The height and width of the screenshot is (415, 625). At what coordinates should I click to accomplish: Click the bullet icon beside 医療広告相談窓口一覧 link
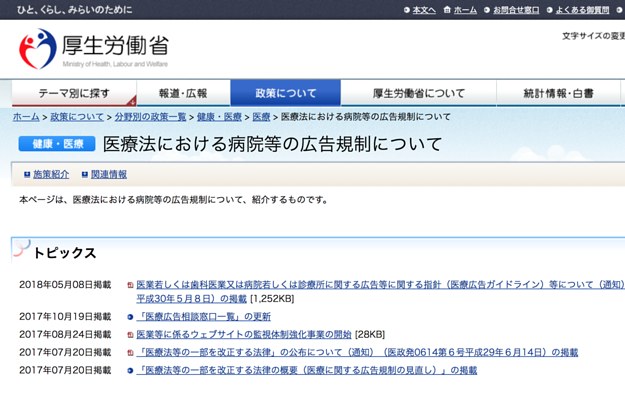point(130,317)
